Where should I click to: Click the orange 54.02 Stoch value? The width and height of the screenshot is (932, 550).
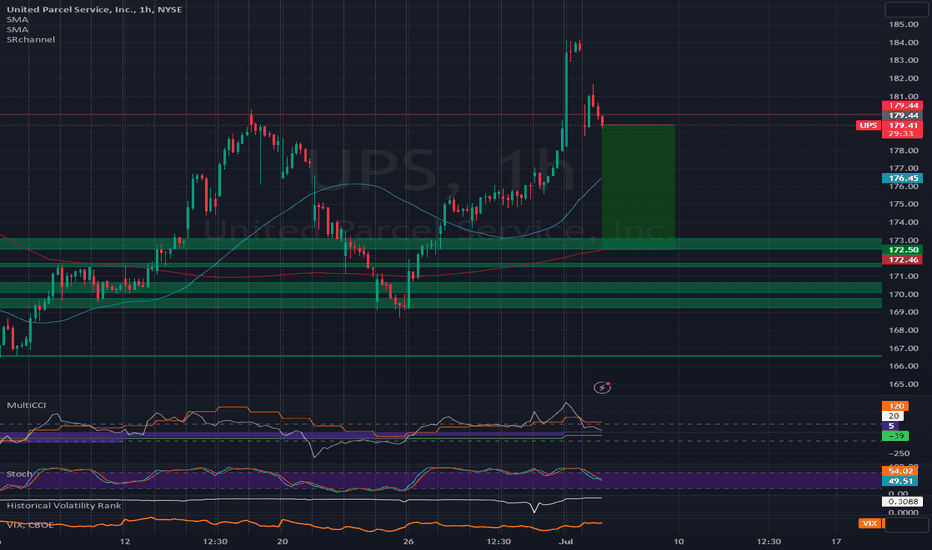[900, 471]
